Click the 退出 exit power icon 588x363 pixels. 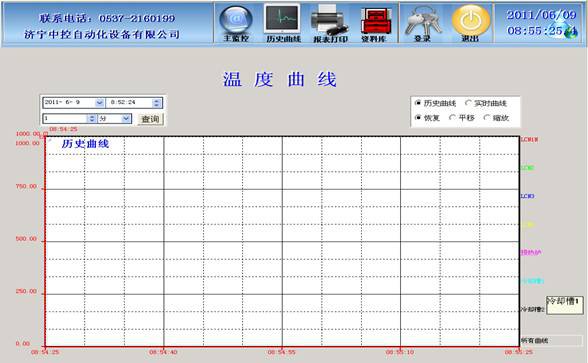pyautogui.click(x=470, y=23)
